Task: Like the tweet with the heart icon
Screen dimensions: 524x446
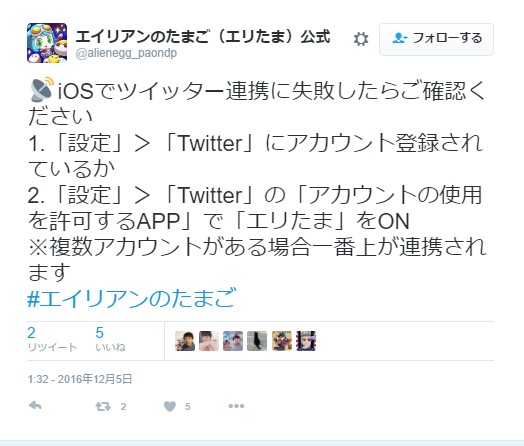Action: pos(170,406)
